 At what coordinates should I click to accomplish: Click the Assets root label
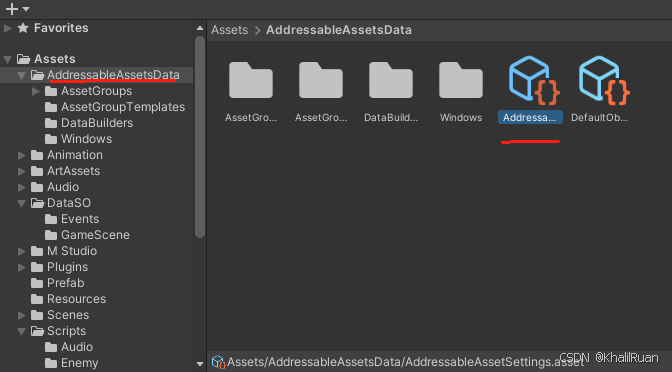click(54, 59)
